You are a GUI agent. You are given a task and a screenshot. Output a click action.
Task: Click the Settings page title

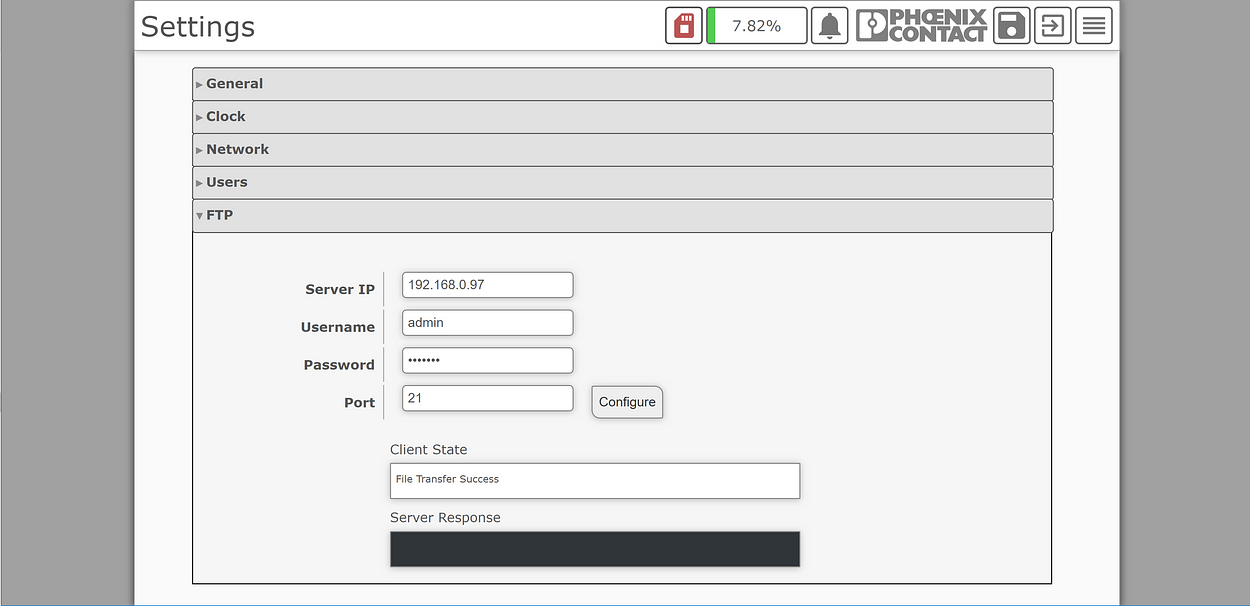click(x=198, y=27)
